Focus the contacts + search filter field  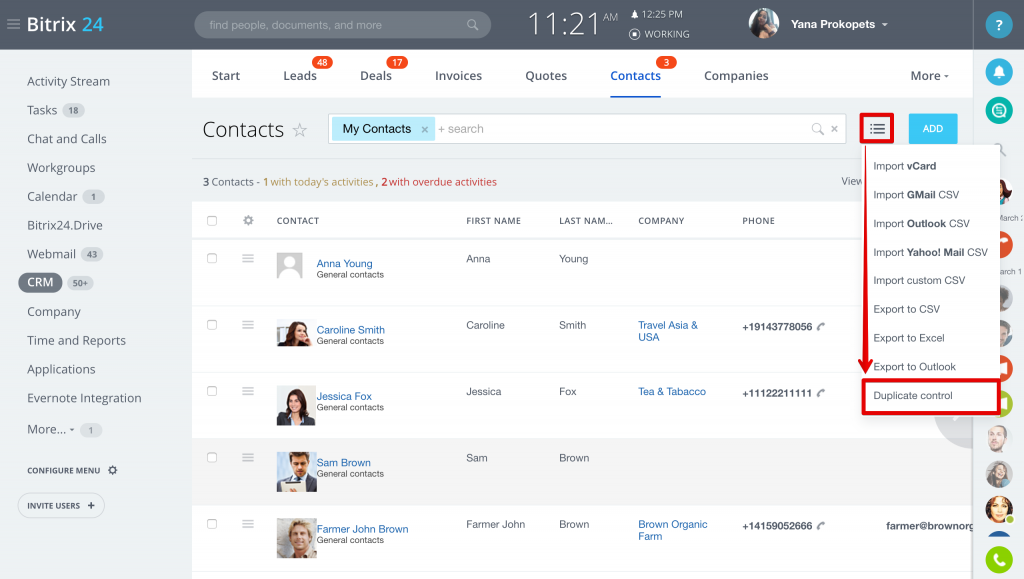pos(620,129)
